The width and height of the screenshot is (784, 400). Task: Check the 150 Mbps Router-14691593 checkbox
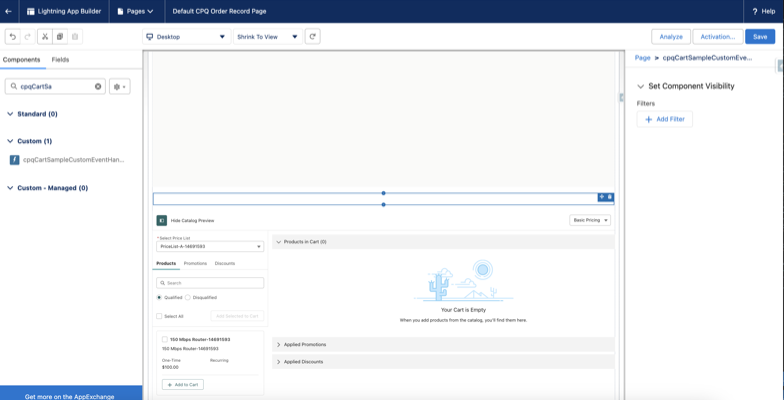point(164,340)
